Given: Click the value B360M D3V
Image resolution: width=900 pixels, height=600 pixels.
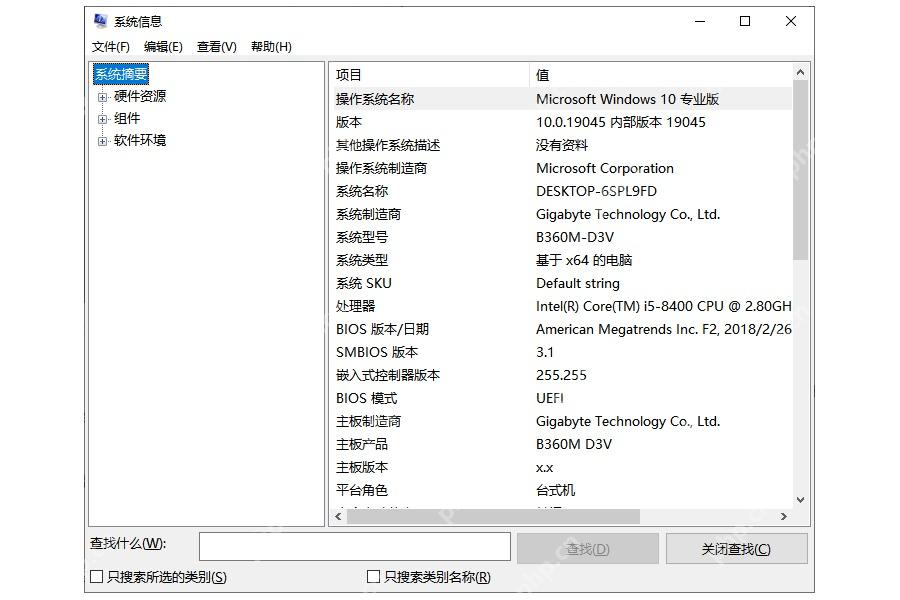Looking at the screenshot, I should click(x=574, y=444).
